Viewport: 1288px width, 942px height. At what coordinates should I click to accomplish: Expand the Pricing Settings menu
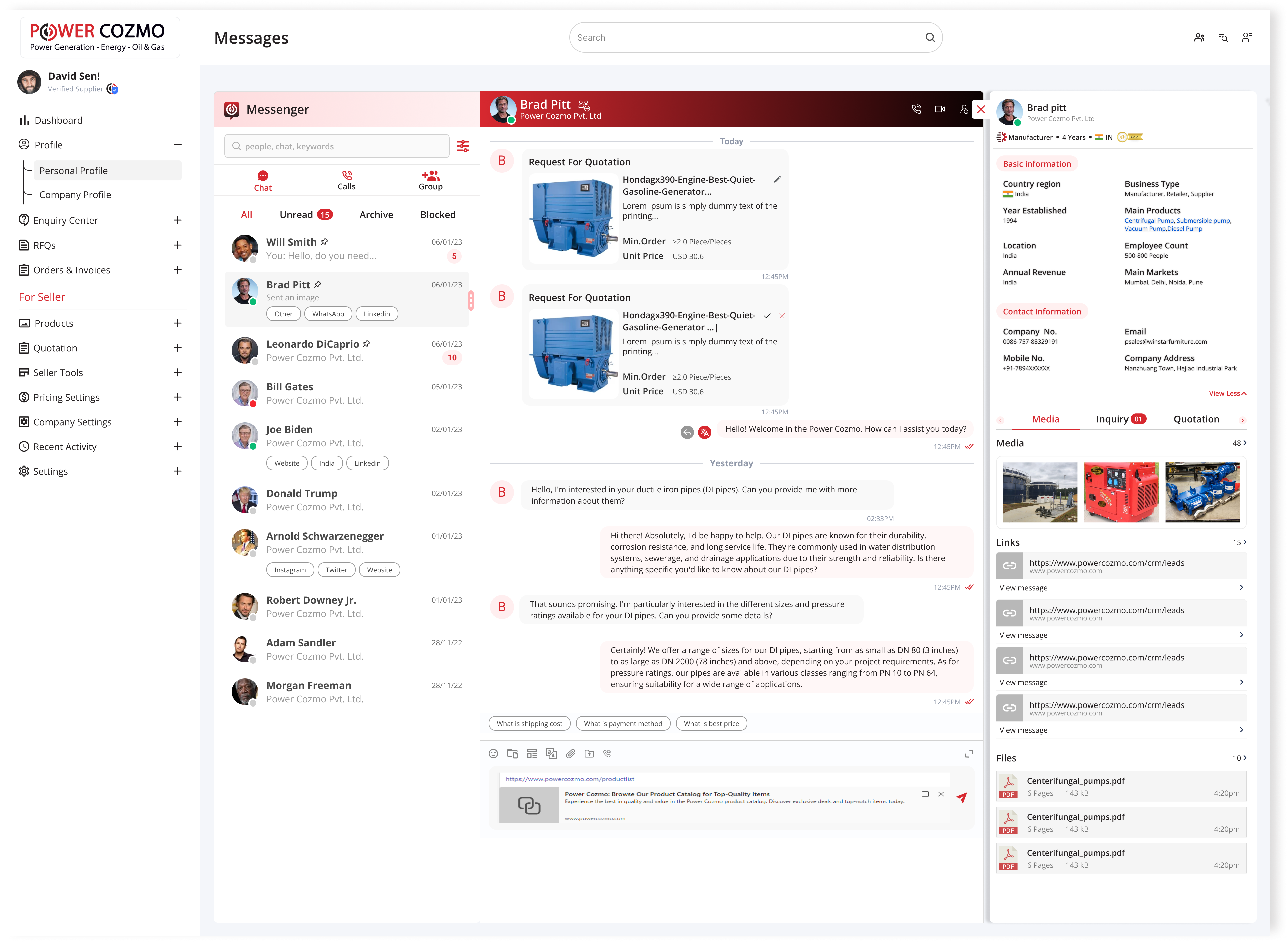[x=178, y=397]
